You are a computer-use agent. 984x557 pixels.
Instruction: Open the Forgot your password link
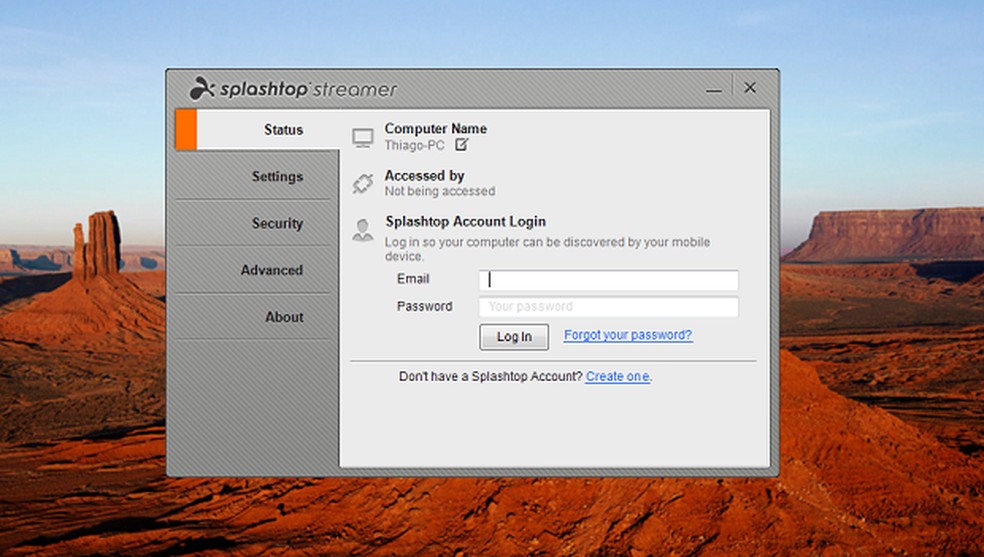[x=627, y=336]
